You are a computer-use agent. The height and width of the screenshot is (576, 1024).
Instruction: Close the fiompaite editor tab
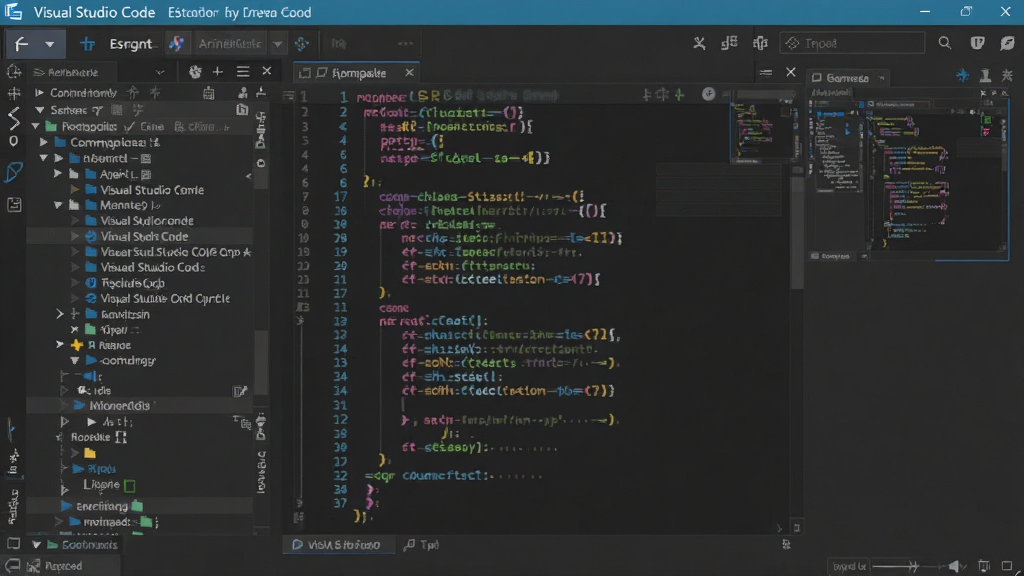tap(409, 72)
